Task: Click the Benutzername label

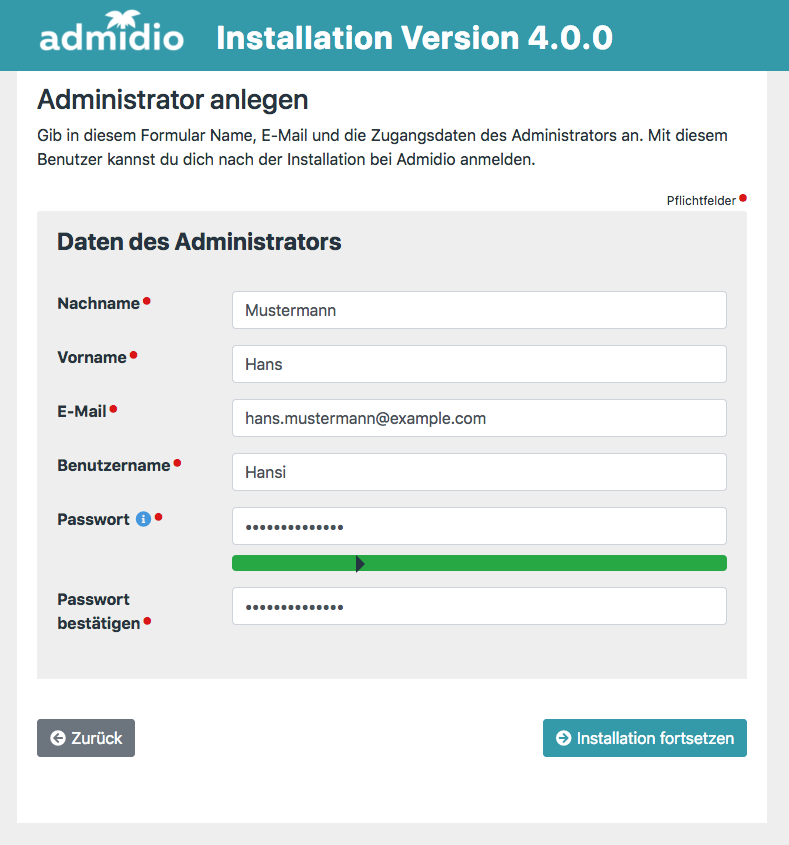Action: pos(113,465)
